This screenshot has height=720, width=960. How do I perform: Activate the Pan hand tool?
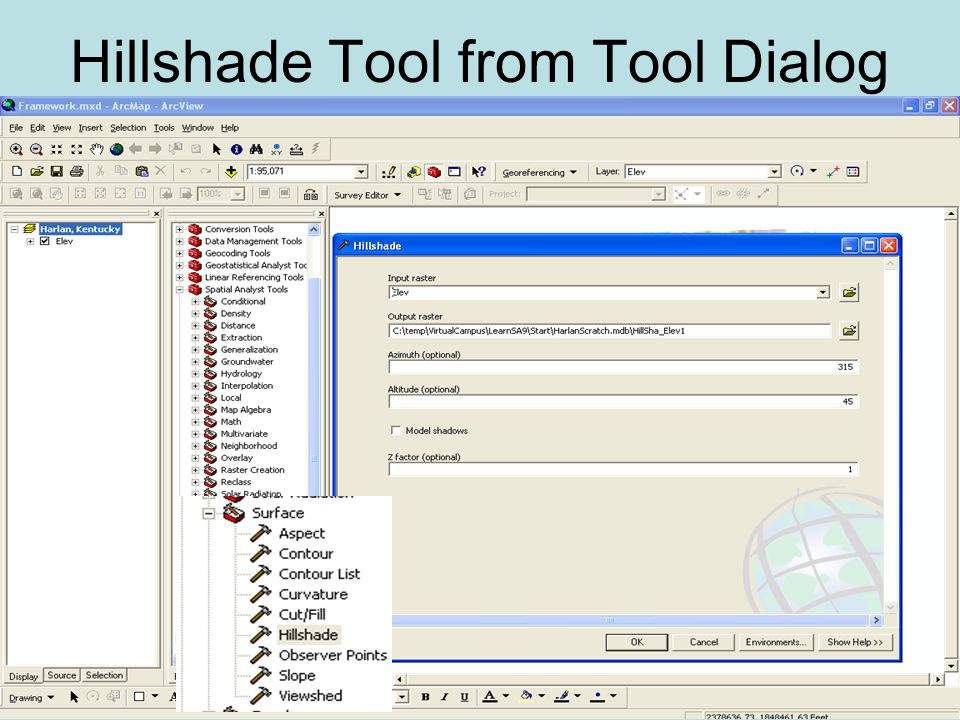pos(96,149)
